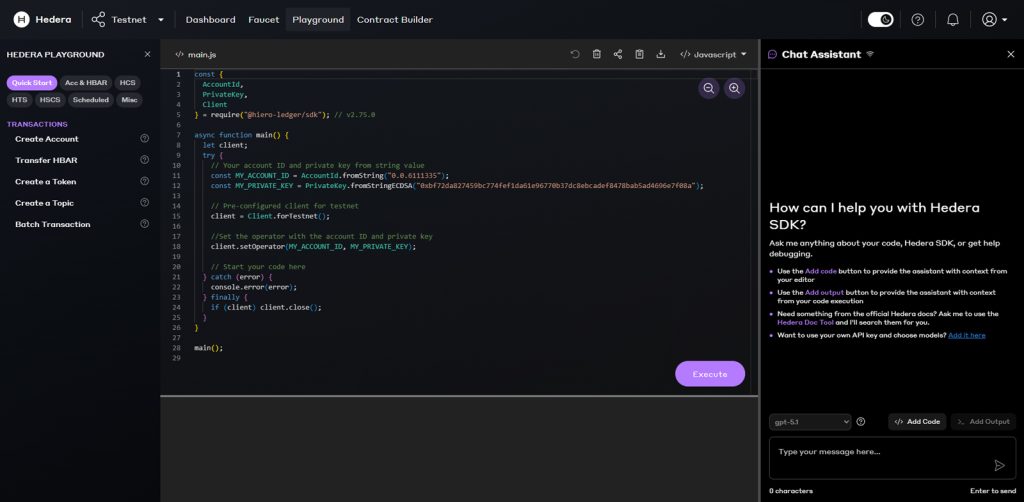Click the share code icon

coord(618,54)
